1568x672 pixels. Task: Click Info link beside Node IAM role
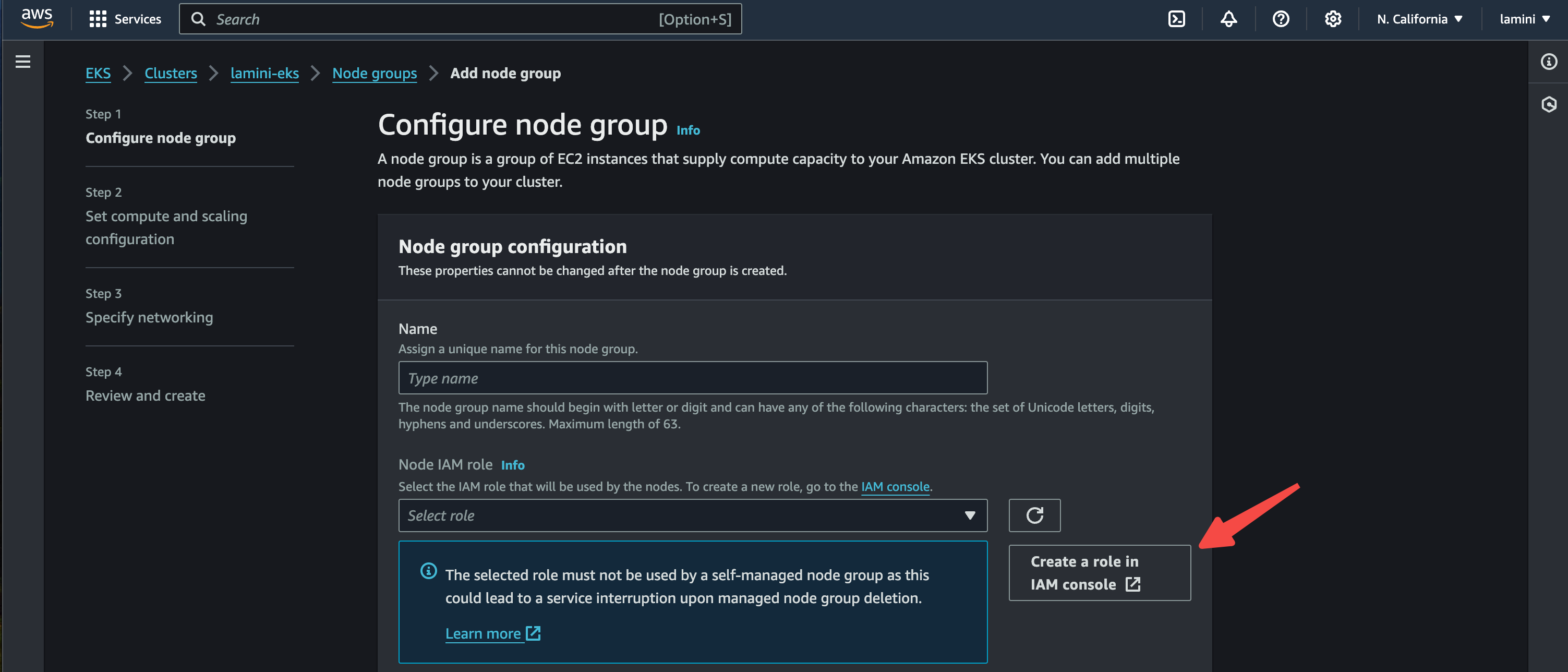(x=513, y=465)
